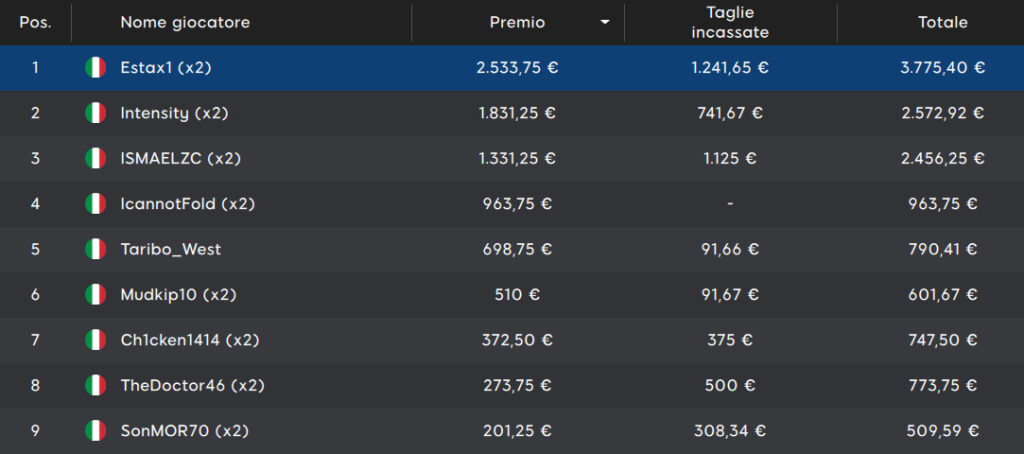This screenshot has width=1024, height=454.
Task: Sort by the Premio column header
Action: 517,23
